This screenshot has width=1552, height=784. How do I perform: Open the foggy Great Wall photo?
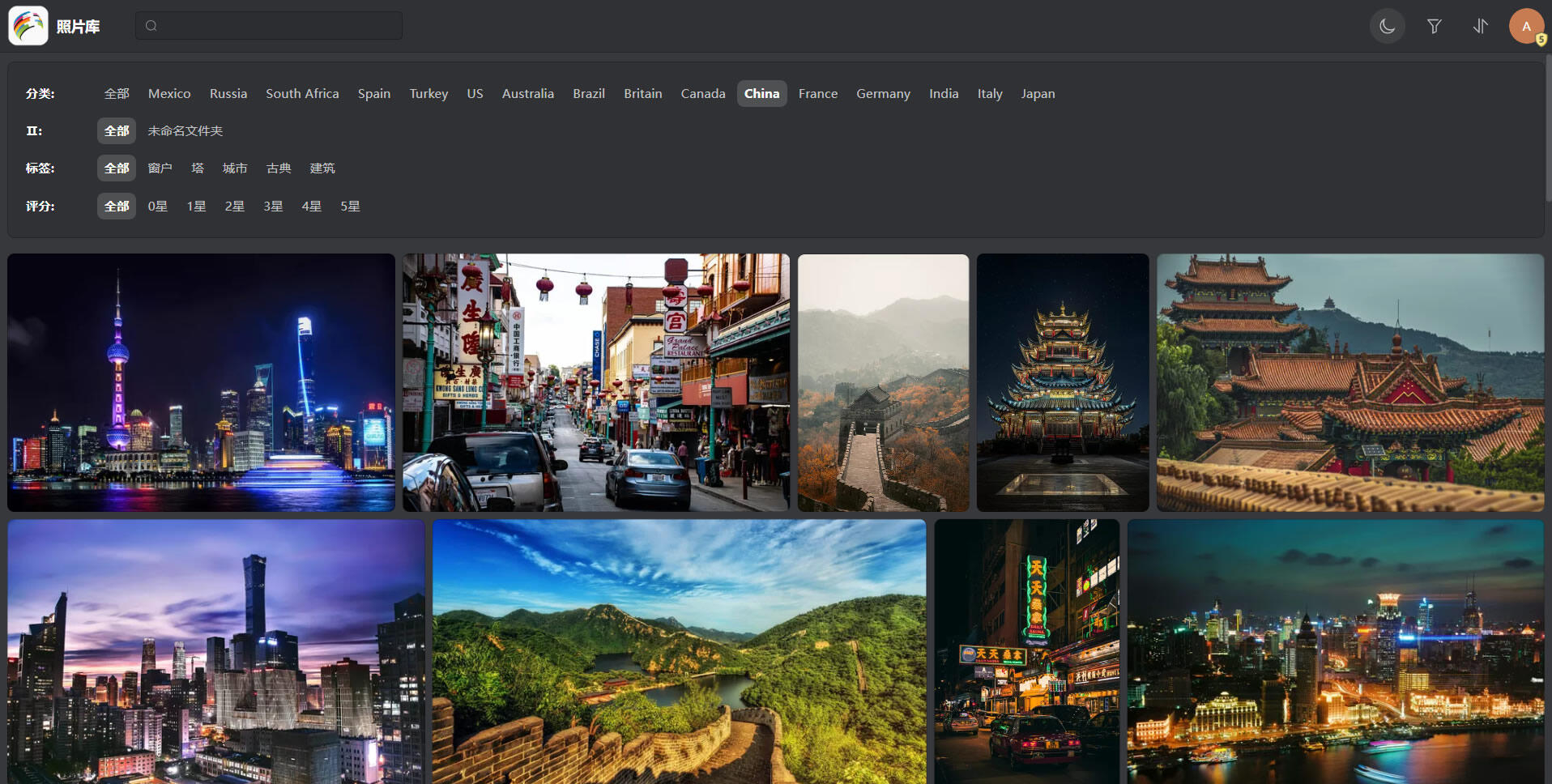coord(883,382)
